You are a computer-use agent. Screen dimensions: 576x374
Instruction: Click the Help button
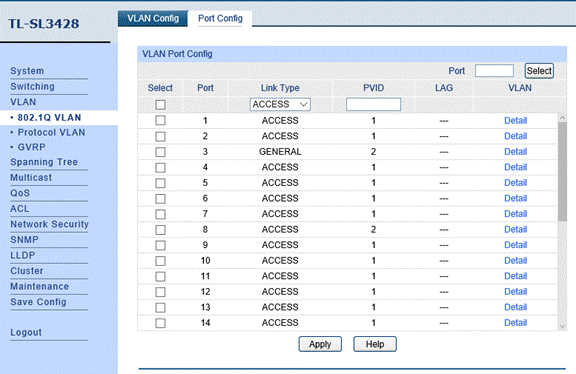(375, 344)
